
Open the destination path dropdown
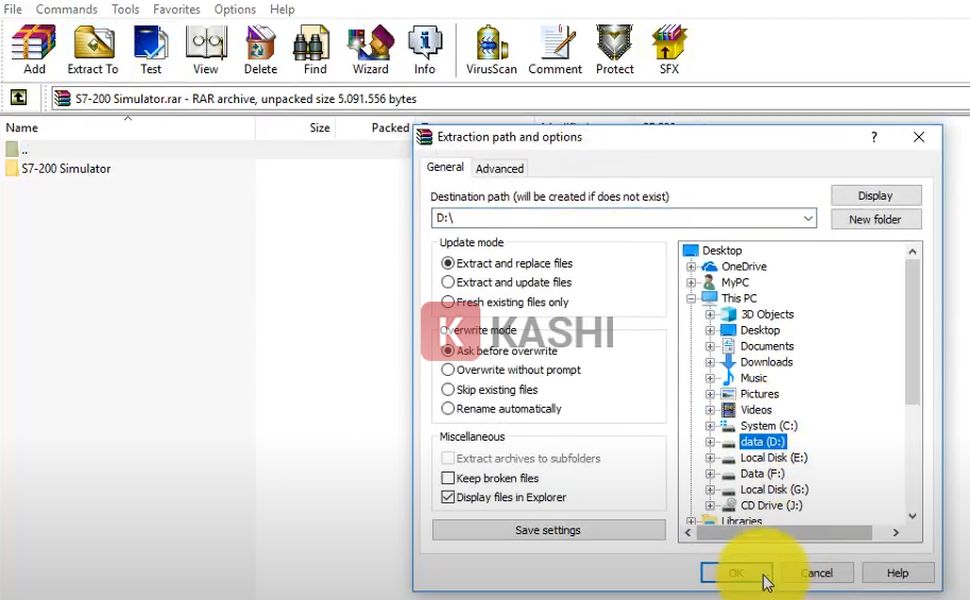[x=806, y=218]
